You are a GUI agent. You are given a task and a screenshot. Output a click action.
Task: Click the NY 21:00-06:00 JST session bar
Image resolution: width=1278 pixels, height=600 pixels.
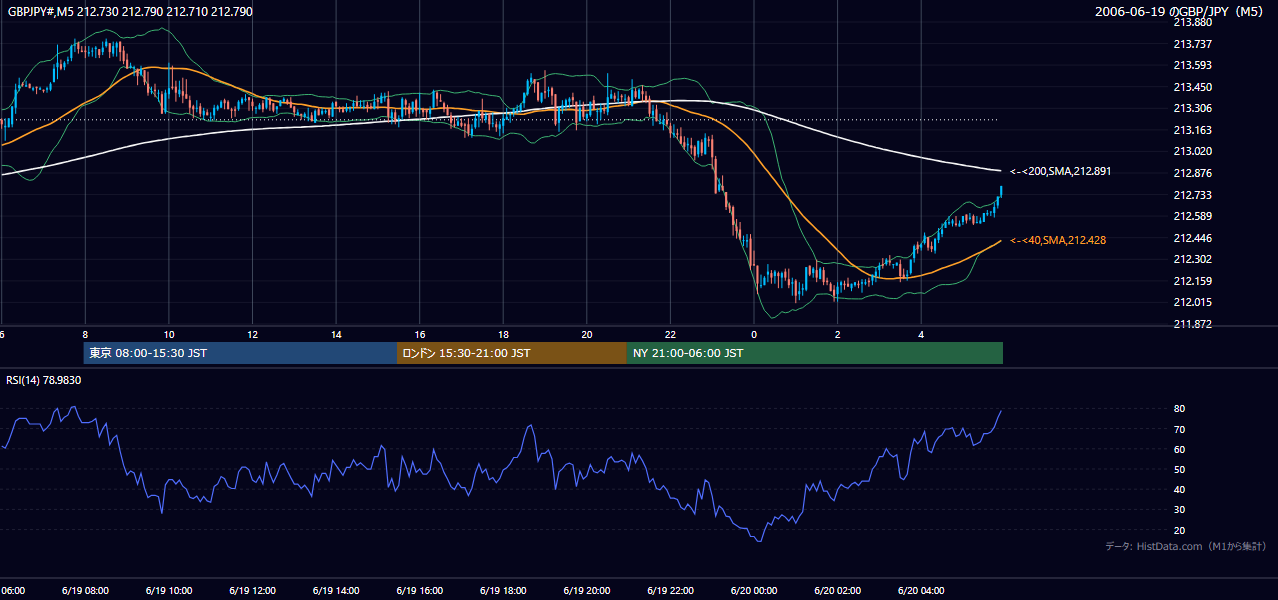(x=815, y=353)
